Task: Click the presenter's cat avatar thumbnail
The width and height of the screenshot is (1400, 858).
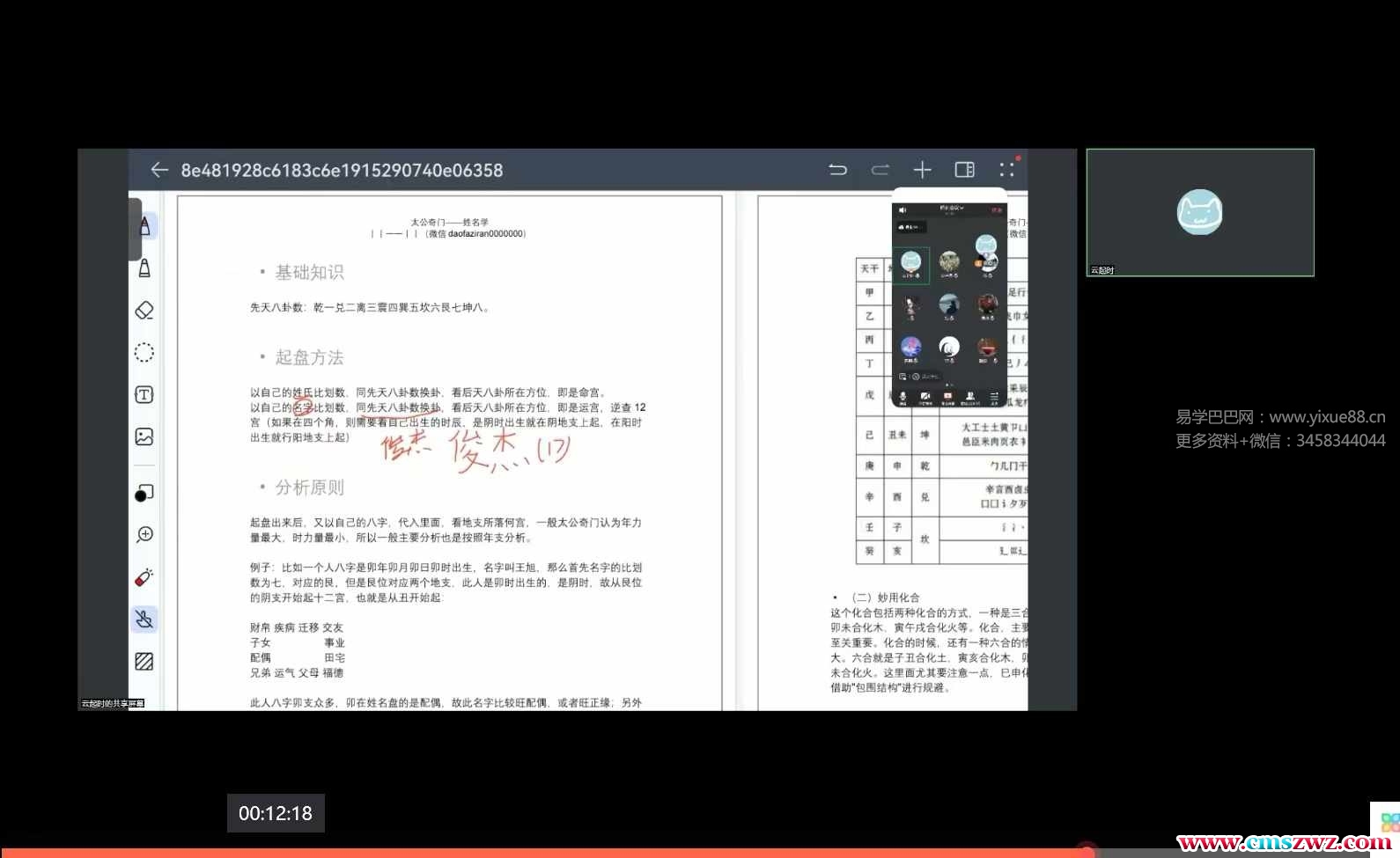Action: click(1199, 212)
